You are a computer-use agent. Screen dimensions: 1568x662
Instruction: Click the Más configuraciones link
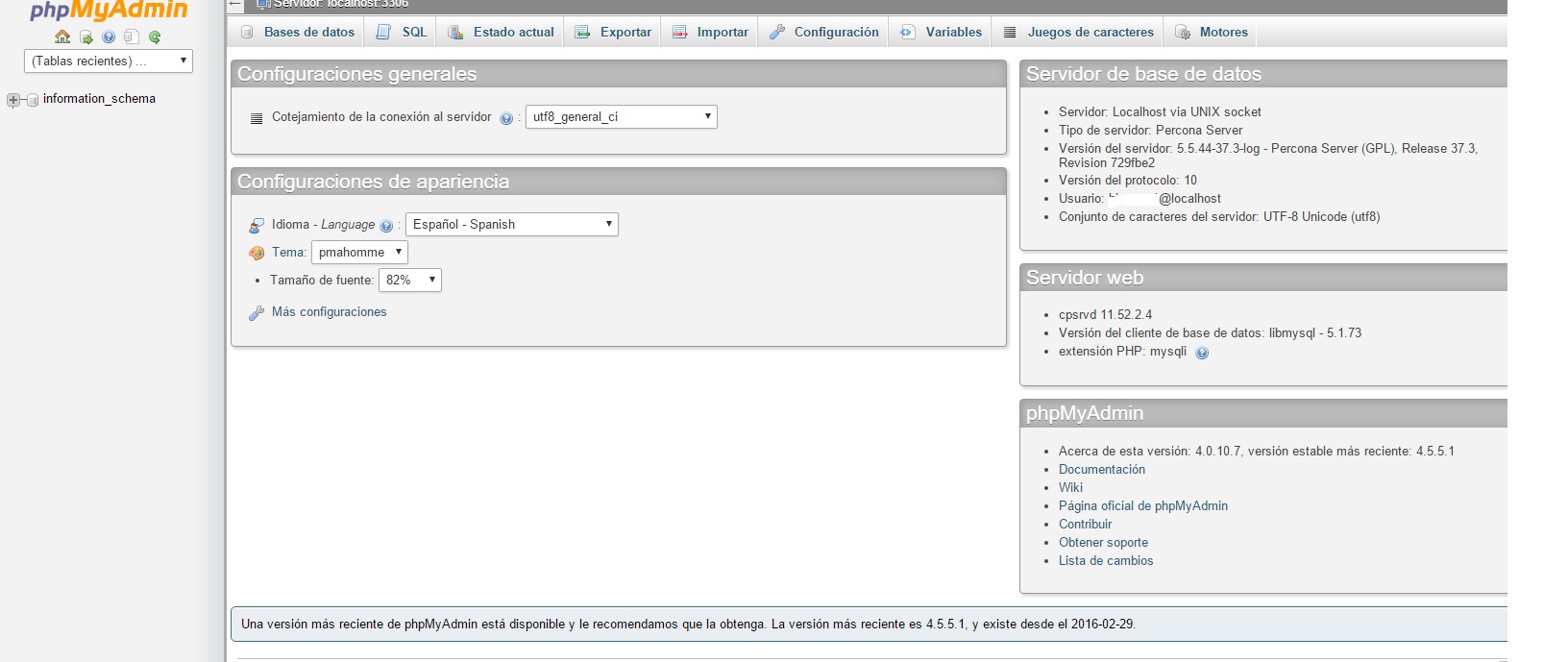click(x=329, y=311)
